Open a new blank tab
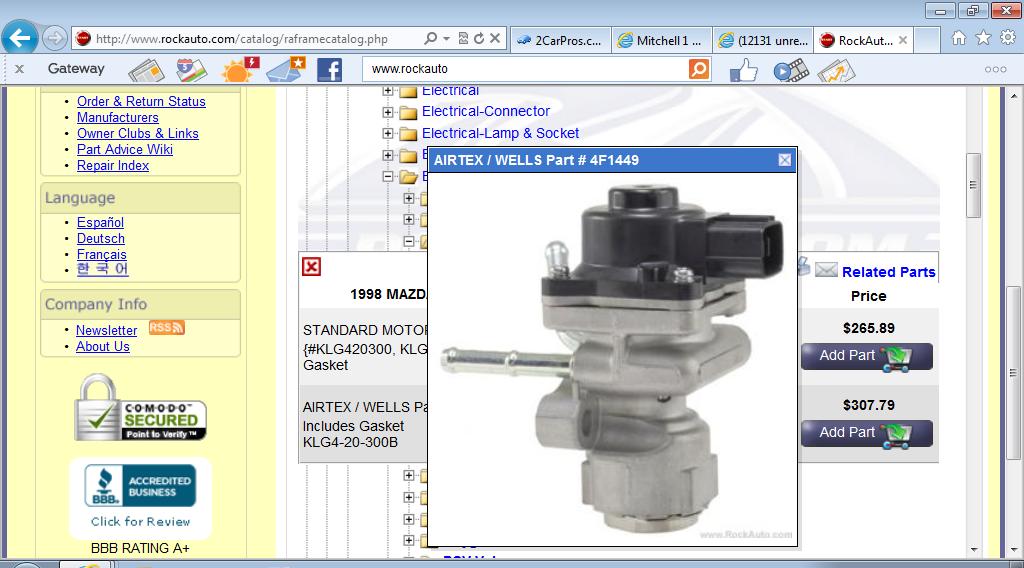1024x568 pixels. pos(927,40)
